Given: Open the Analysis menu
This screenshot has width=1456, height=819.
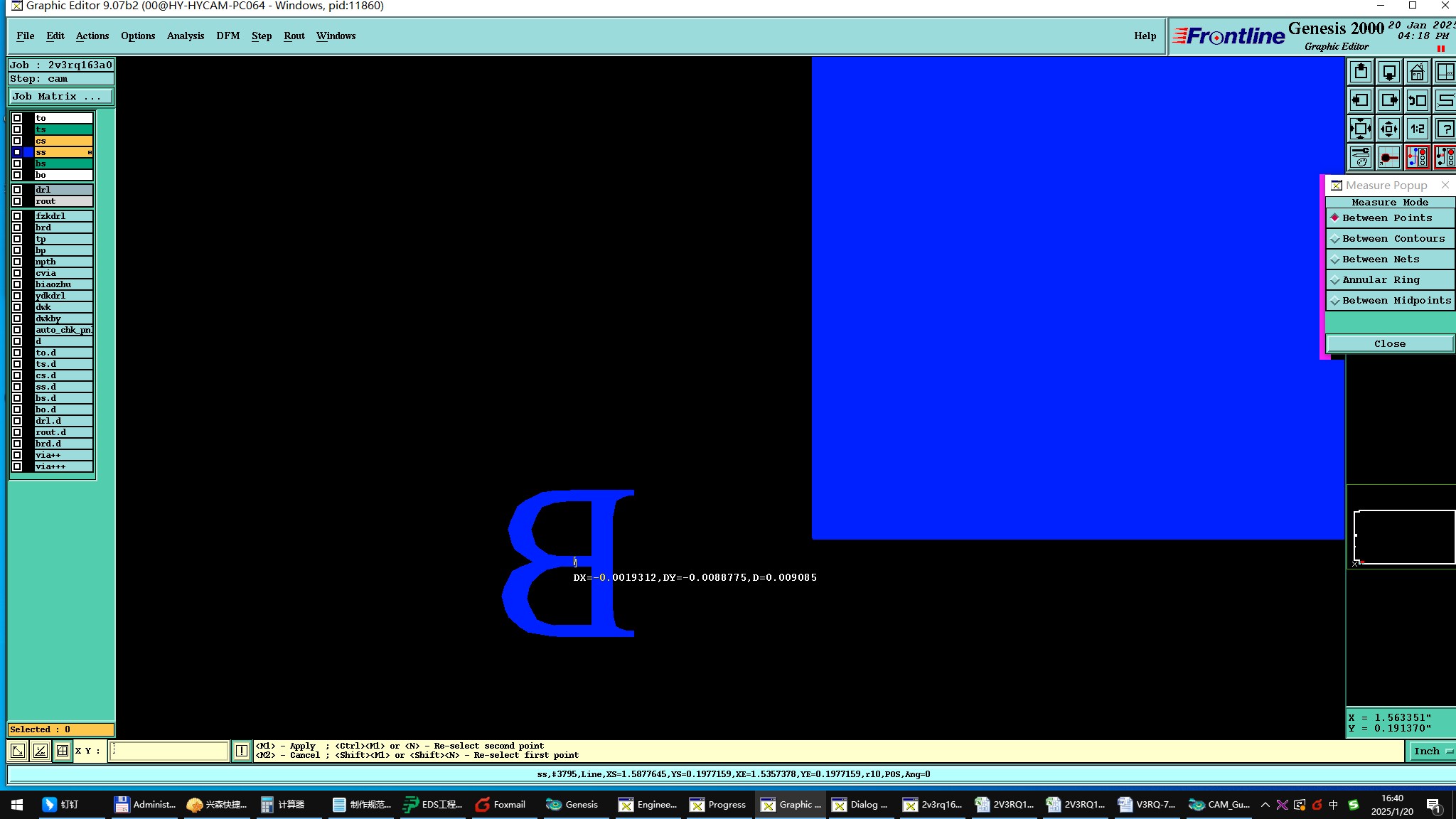Looking at the screenshot, I should [x=185, y=36].
